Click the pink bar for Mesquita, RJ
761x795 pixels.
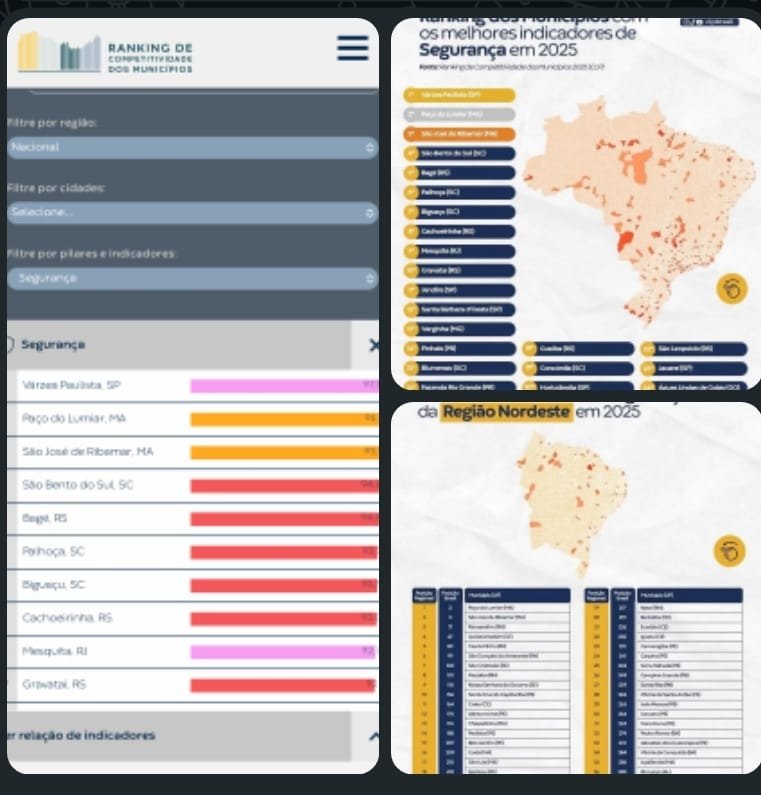(283, 652)
